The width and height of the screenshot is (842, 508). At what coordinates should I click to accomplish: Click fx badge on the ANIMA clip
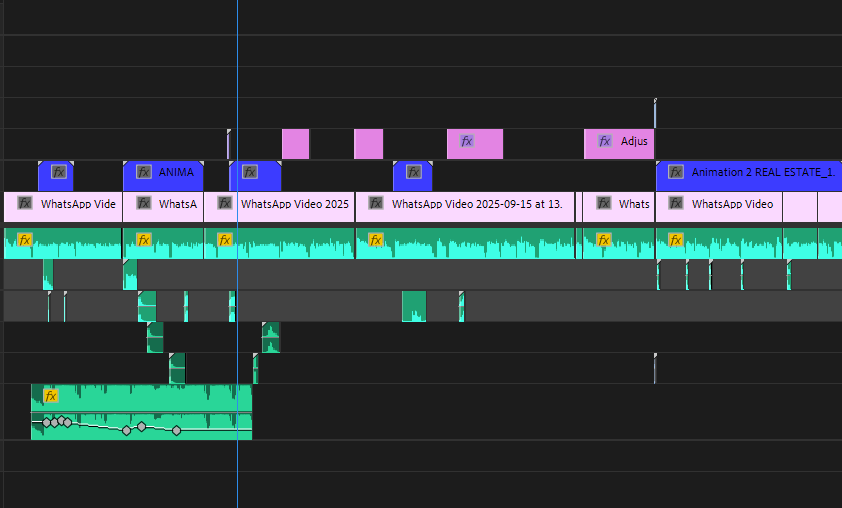[x=143, y=172]
